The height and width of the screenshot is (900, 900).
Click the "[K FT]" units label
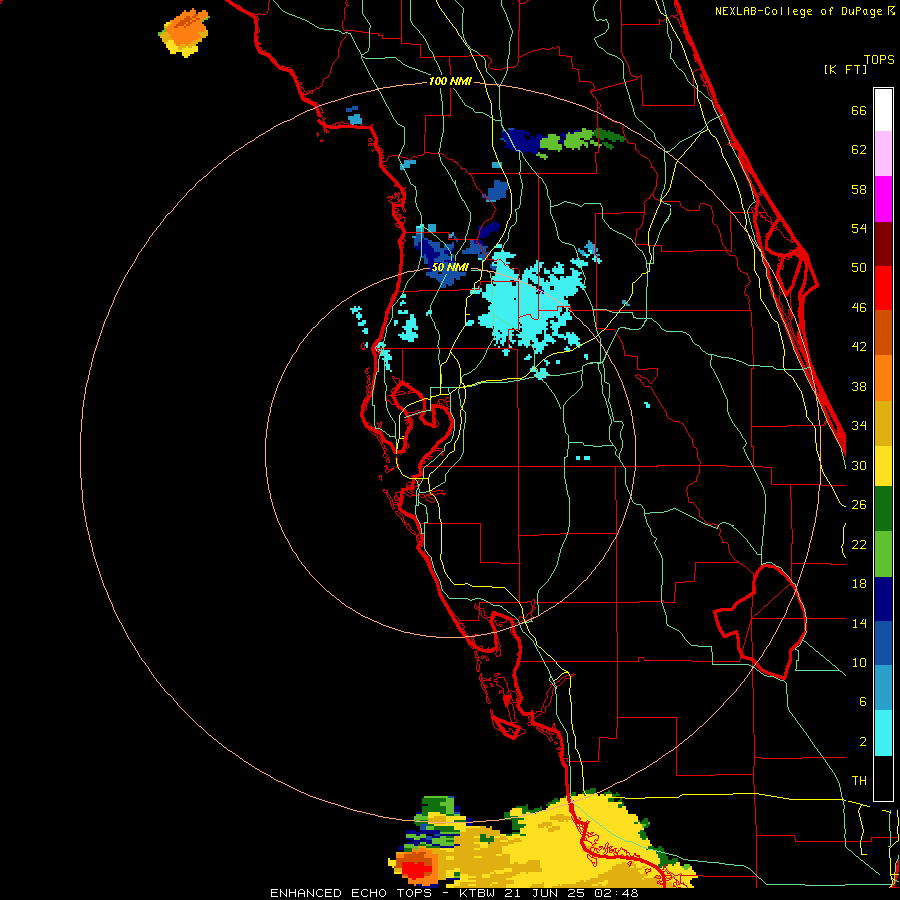[x=845, y=69]
